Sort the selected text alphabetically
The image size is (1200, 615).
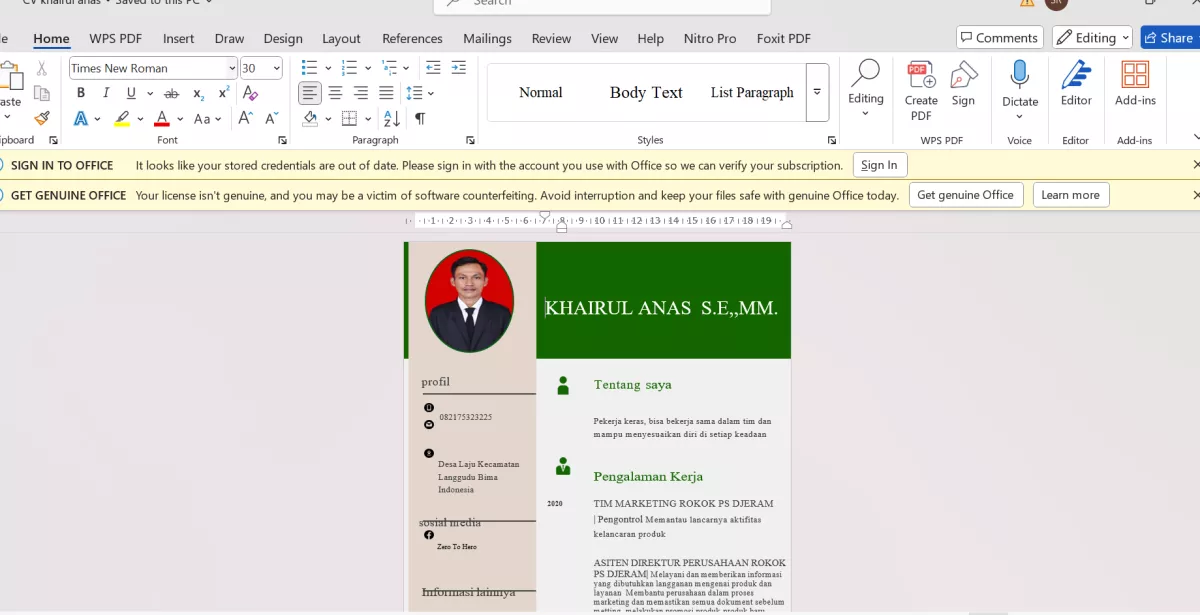tap(391, 118)
